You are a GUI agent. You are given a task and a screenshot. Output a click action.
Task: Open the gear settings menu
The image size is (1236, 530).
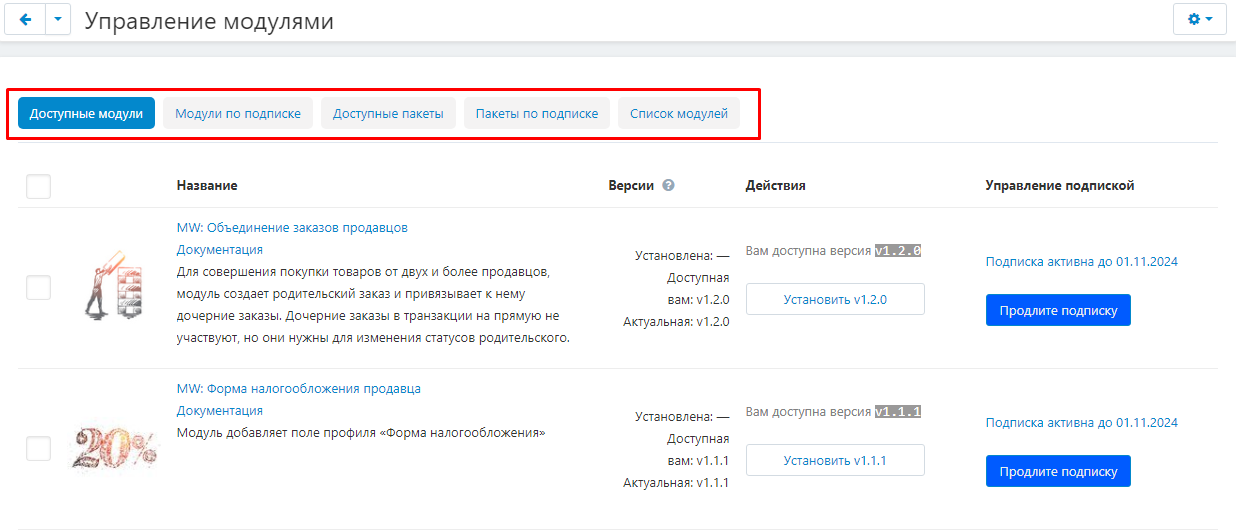(1199, 20)
